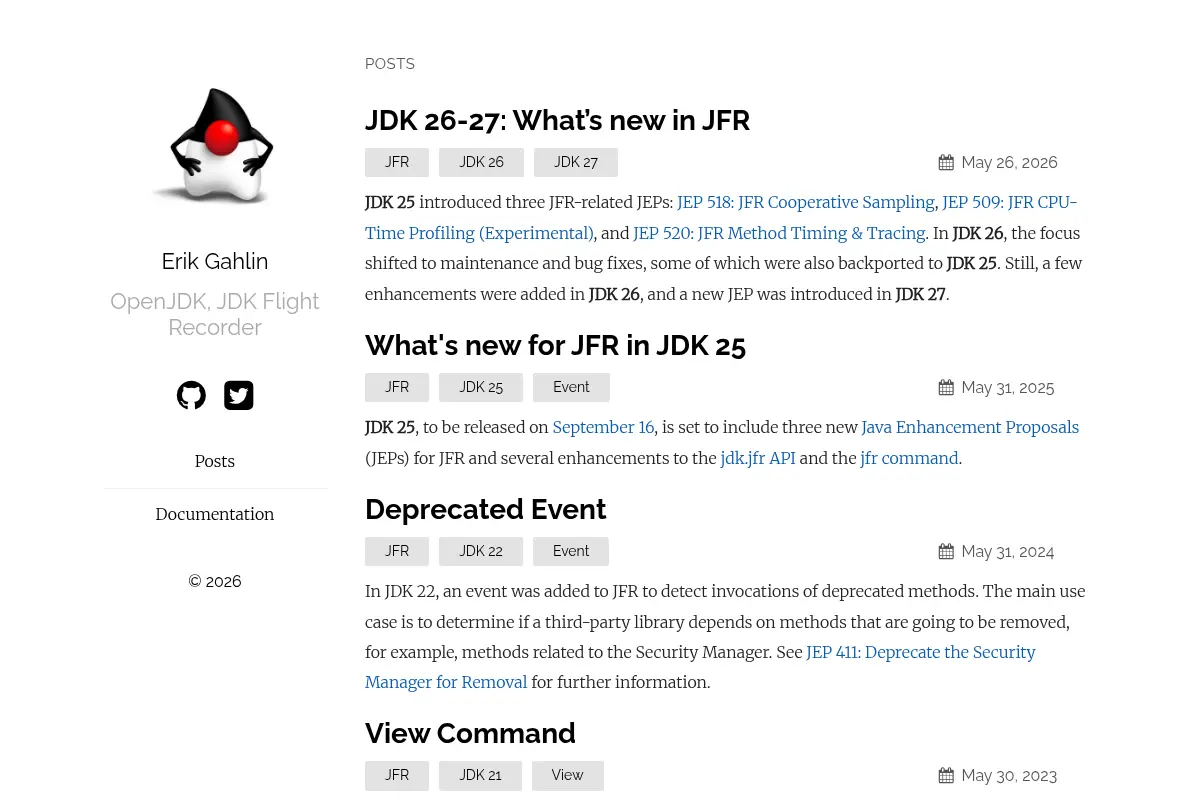Open the GitHub profile icon
Viewport: 1200px width, 800px height.
191,395
